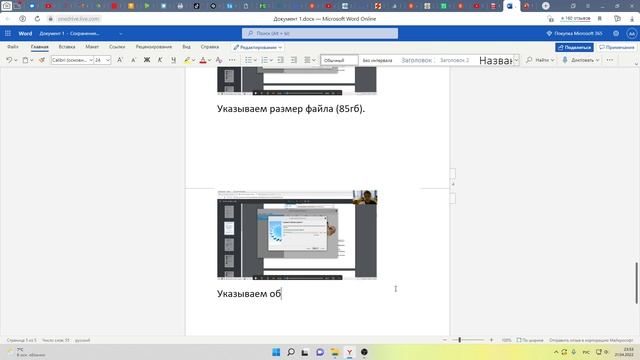
Task: Reload the page with browser refresh
Action: pyautogui.click(x=37, y=19)
